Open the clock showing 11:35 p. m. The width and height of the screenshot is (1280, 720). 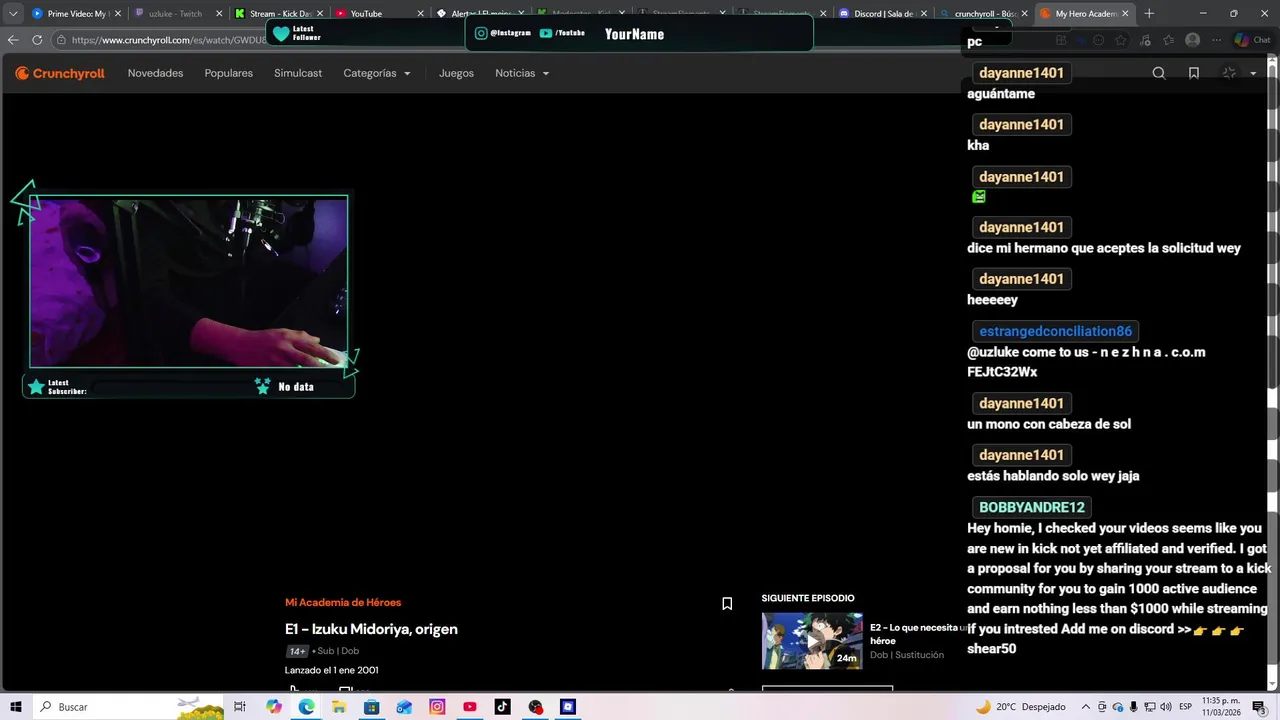(1220, 707)
